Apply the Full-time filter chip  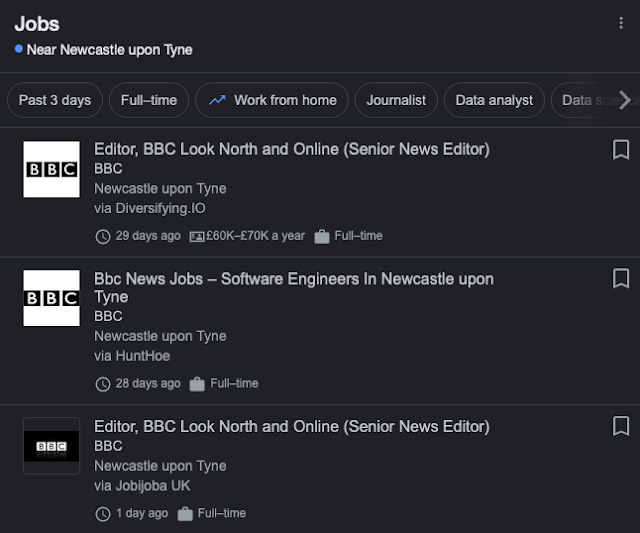pyautogui.click(x=149, y=100)
